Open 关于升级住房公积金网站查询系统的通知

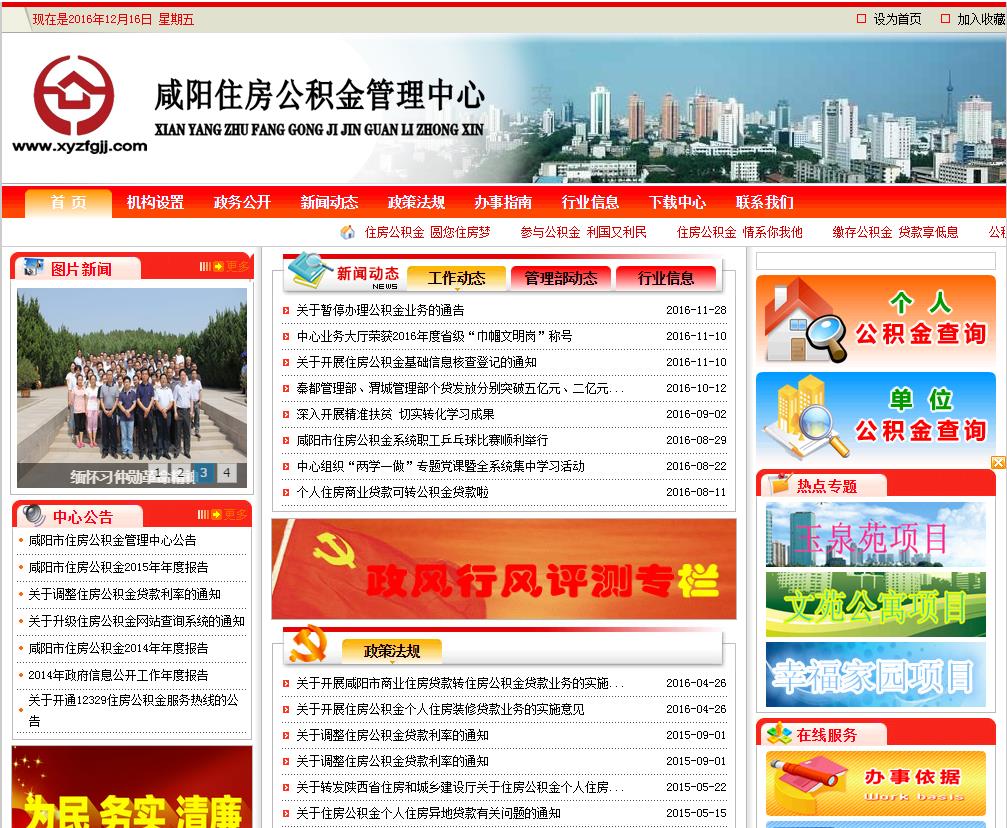136,621
